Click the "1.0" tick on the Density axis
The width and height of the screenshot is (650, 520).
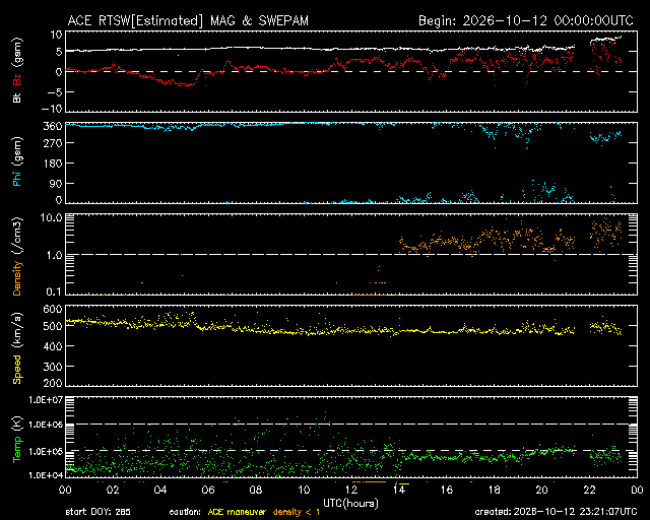tap(54, 255)
